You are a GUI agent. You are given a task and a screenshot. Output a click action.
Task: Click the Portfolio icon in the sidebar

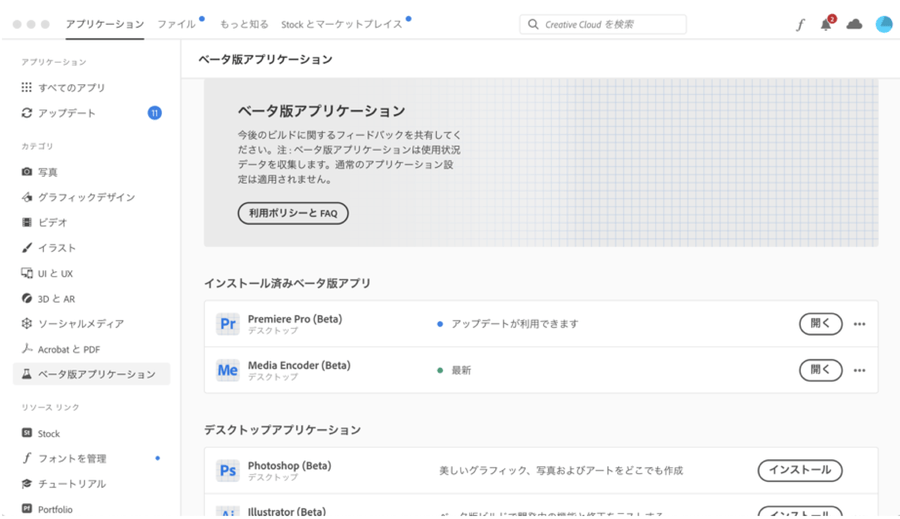coord(26,508)
